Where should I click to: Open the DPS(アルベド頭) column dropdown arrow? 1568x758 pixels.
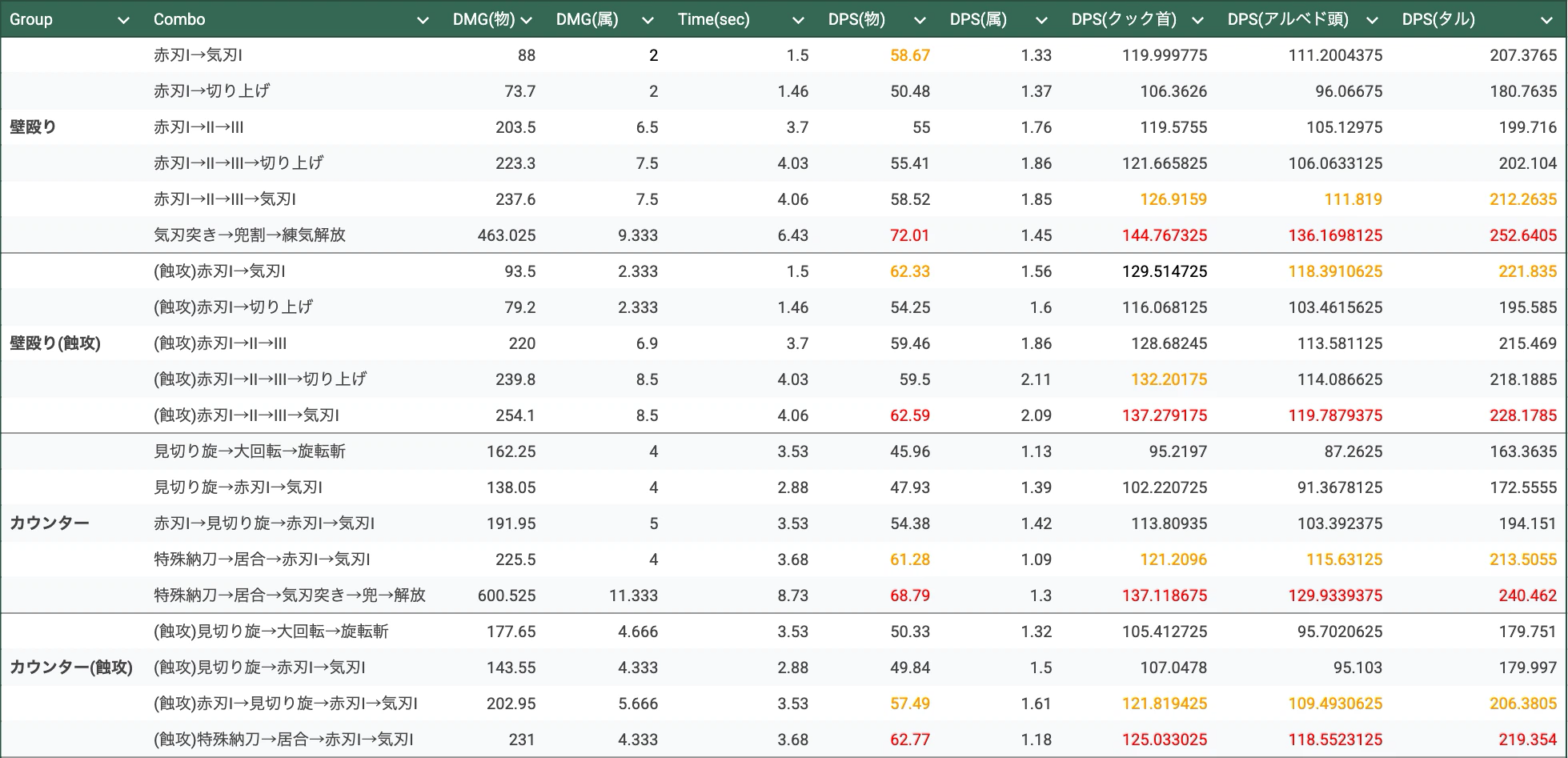click(1372, 21)
